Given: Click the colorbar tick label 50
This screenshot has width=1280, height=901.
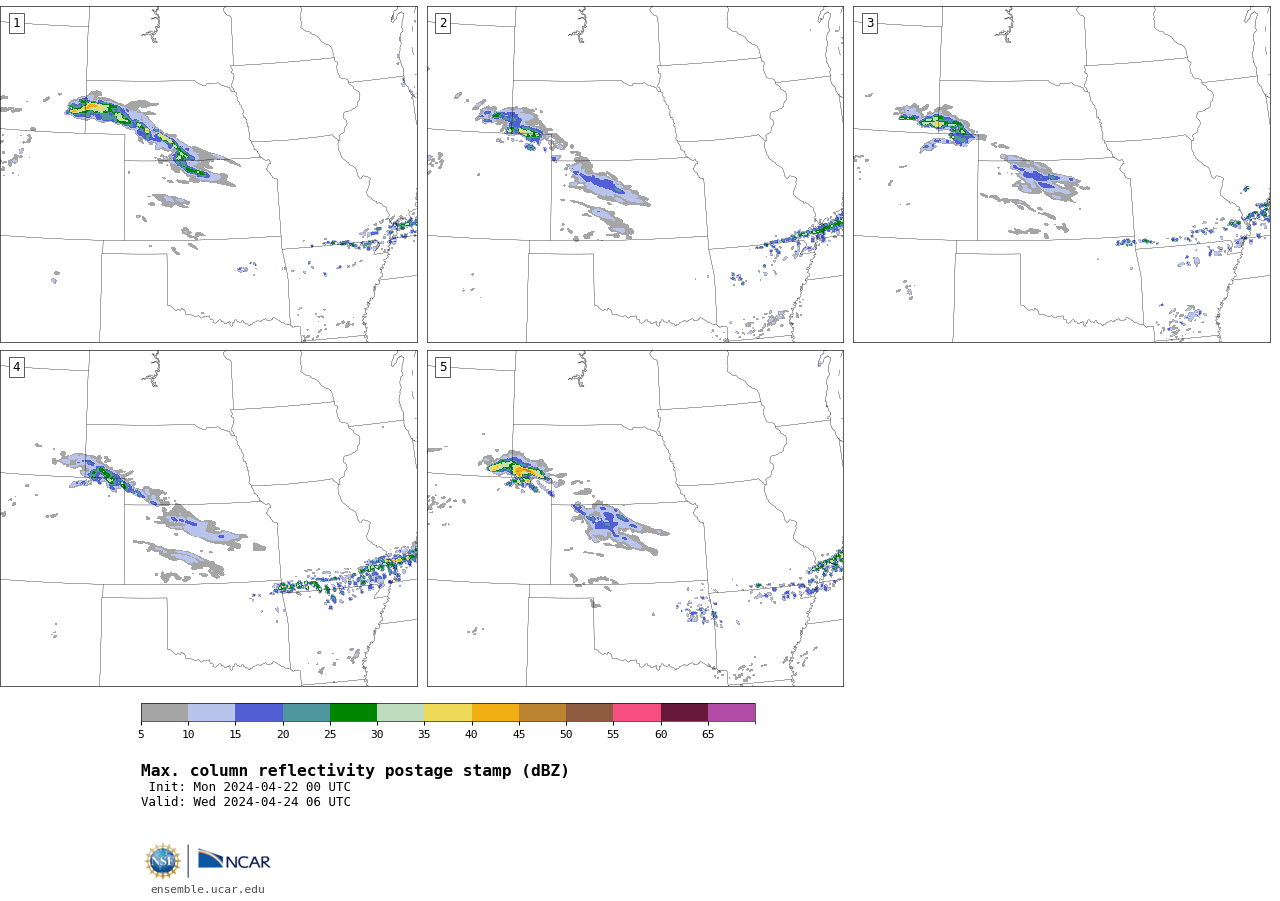Looking at the screenshot, I should click(x=566, y=735).
